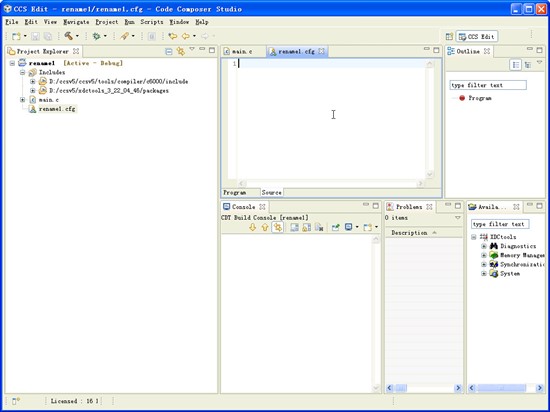Click Available Products filter text field

pos(500,224)
